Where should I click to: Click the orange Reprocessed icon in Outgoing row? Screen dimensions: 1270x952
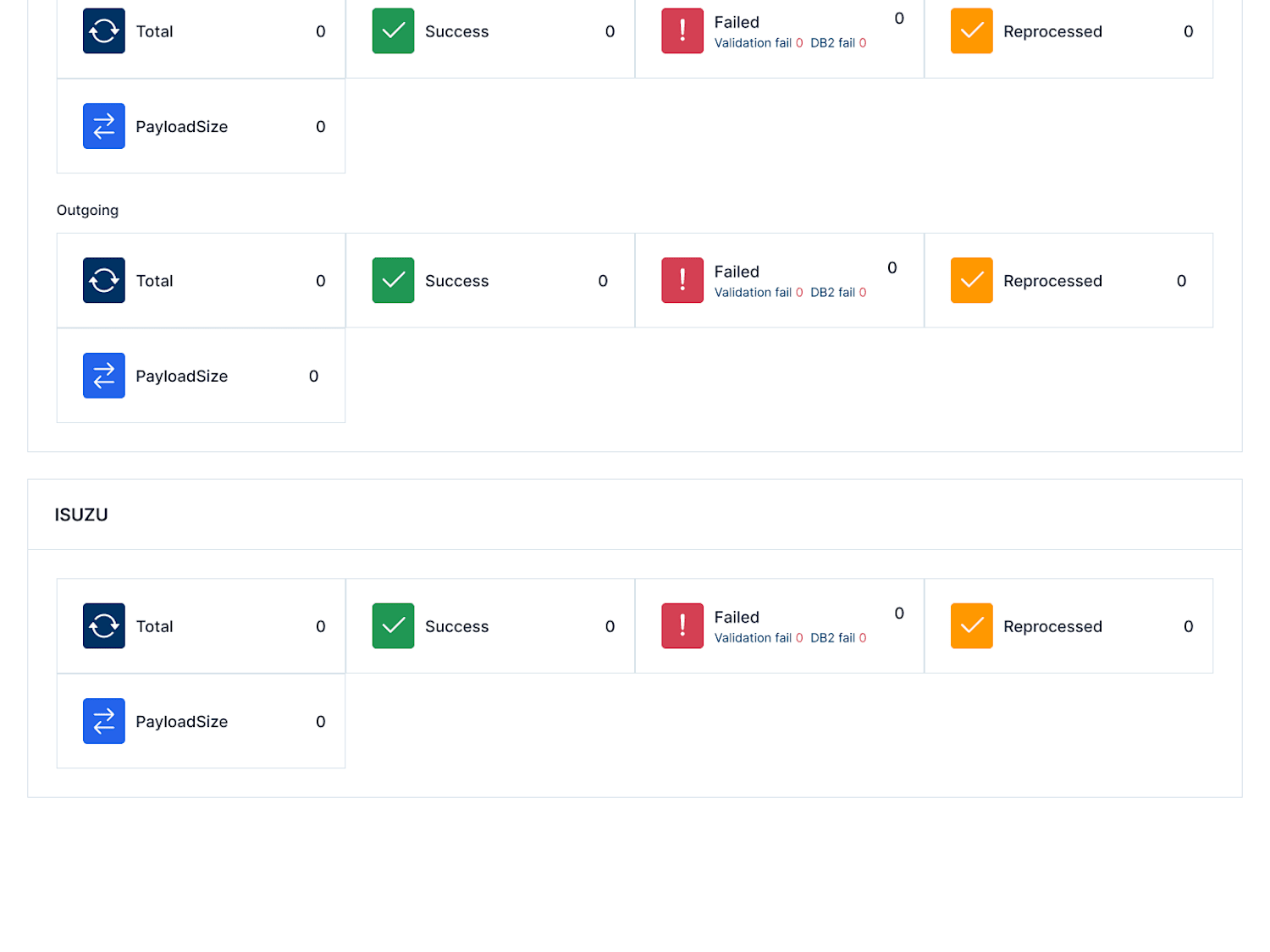tap(972, 280)
